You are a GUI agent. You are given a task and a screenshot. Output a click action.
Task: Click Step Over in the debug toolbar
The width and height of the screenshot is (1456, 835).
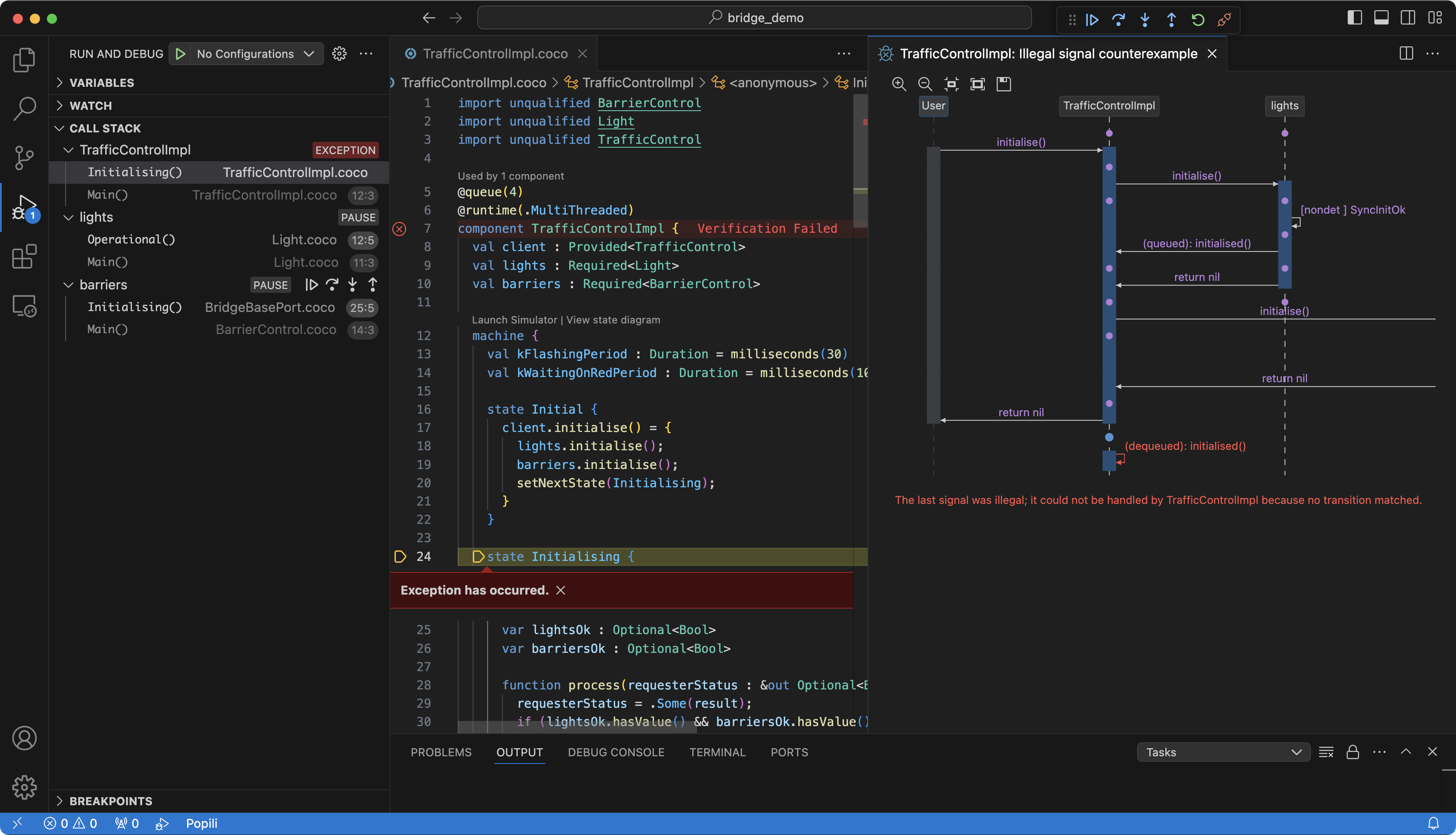click(1118, 20)
